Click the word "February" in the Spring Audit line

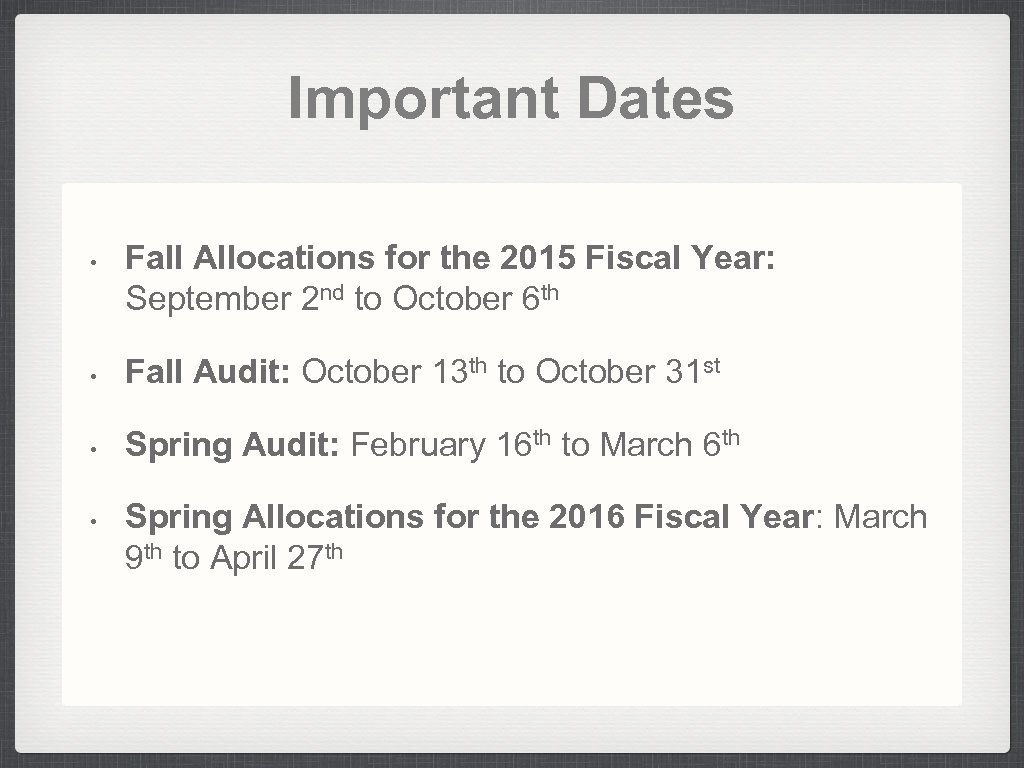tap(420, 445)
